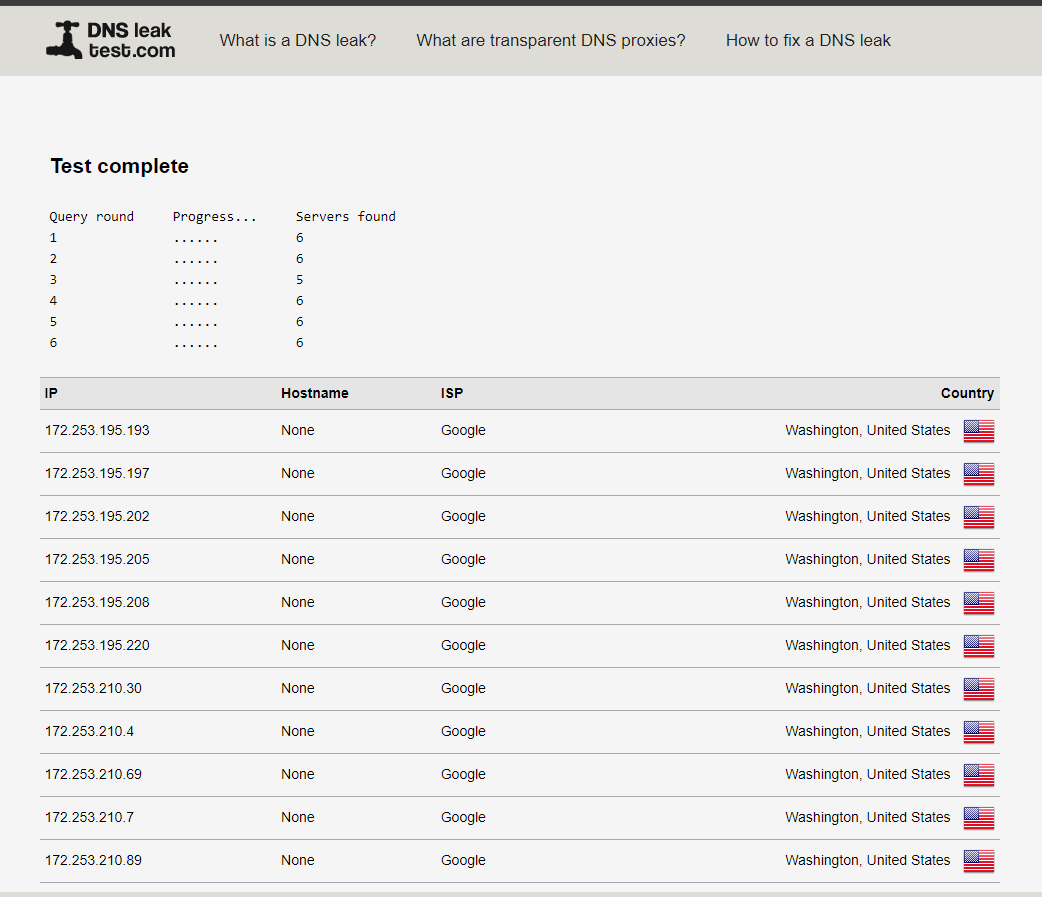Click US flag in 172.253.195.205 row
This screenshot has width=1042, height=897.
[979, 560]
